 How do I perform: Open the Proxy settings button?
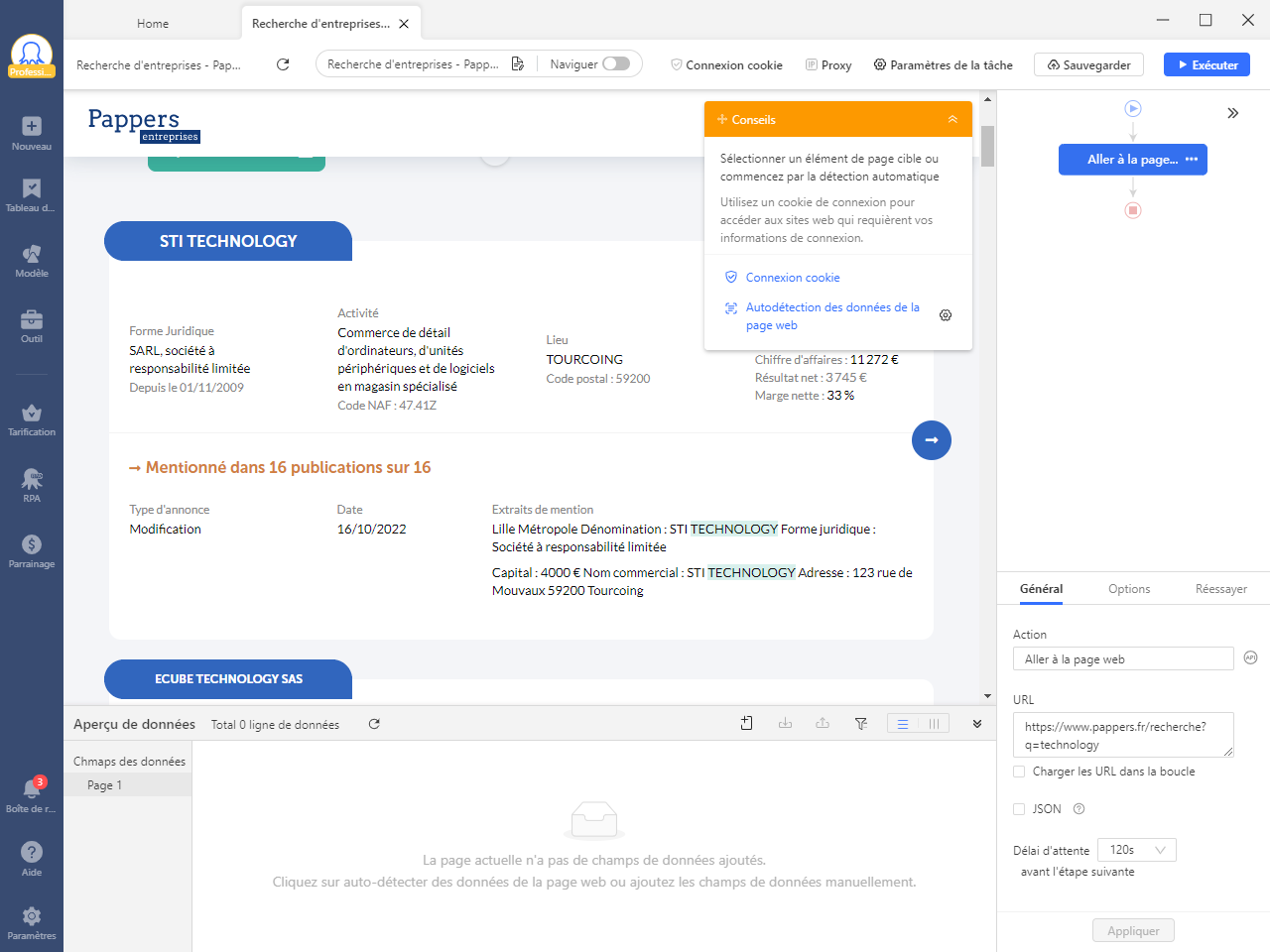[828, 64]
